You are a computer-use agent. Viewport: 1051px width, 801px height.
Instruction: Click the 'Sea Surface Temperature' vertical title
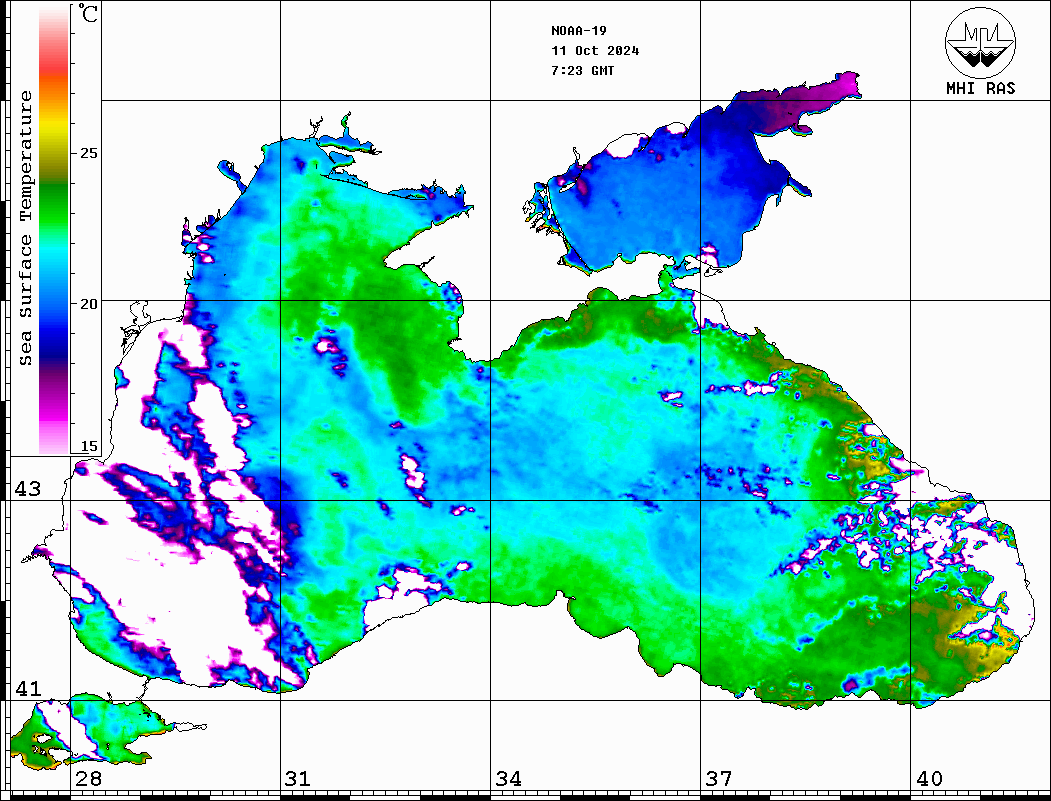tap(25, 228)
